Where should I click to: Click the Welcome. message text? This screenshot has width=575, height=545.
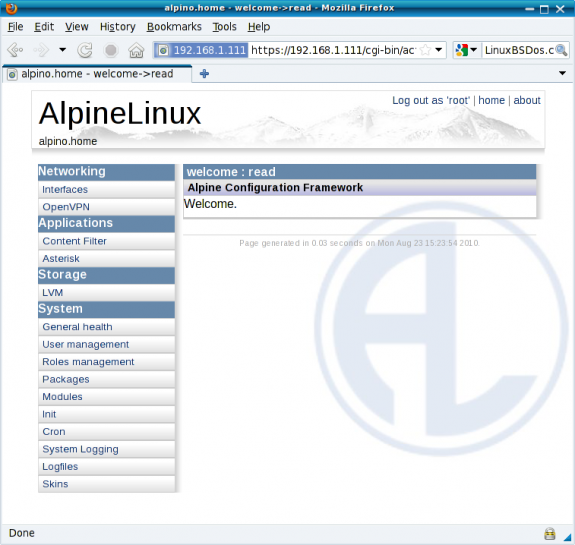(x=210, y=204)
